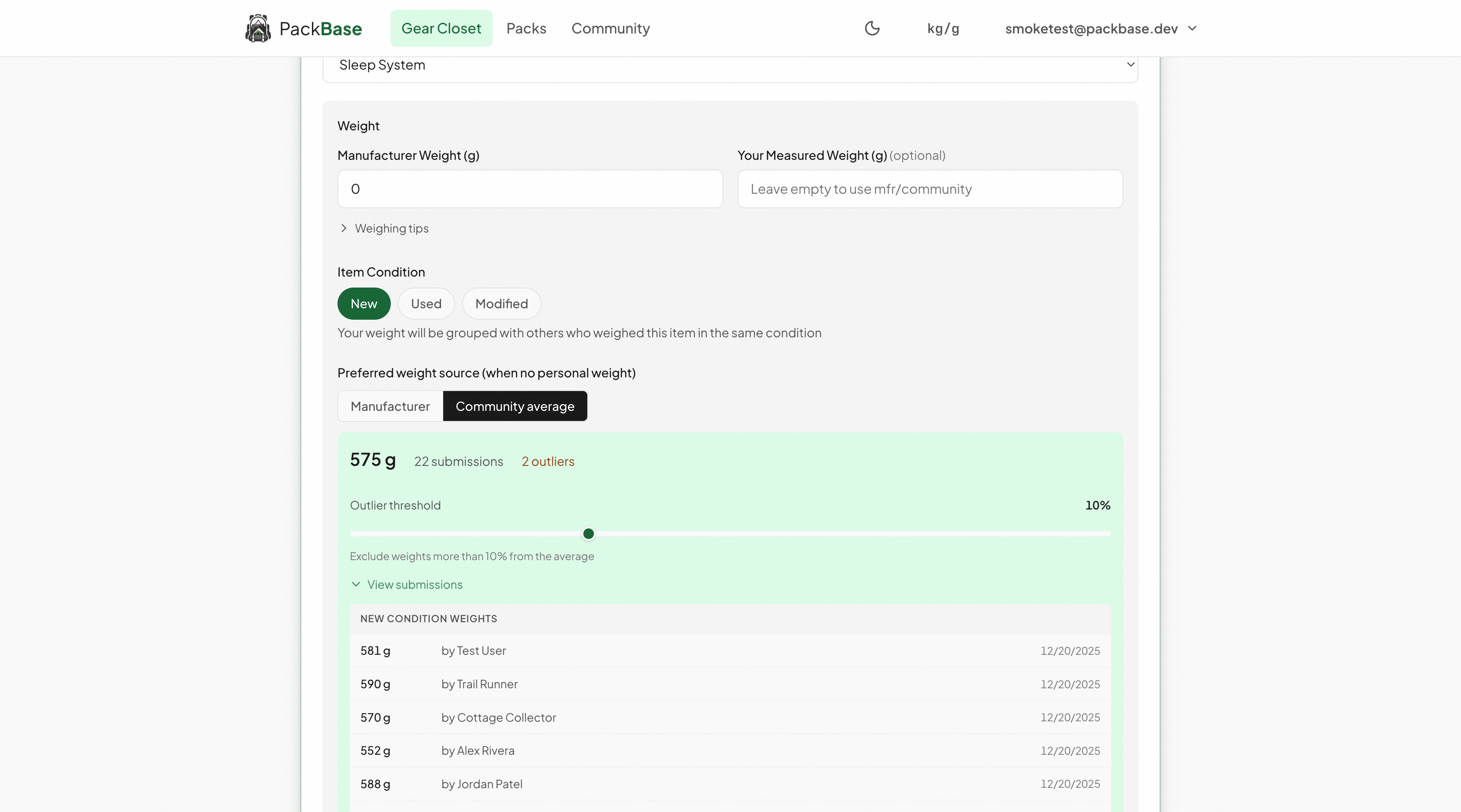Click the smoketest@packbase.dev account email
1461x812 pixels.
[1091, 28]
